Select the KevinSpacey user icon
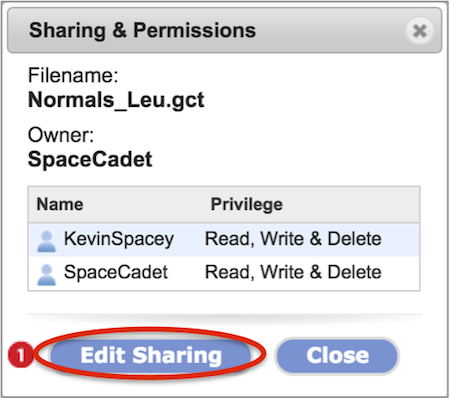The height and width of the screenshot is (398, 450). (x=46, y=241)
